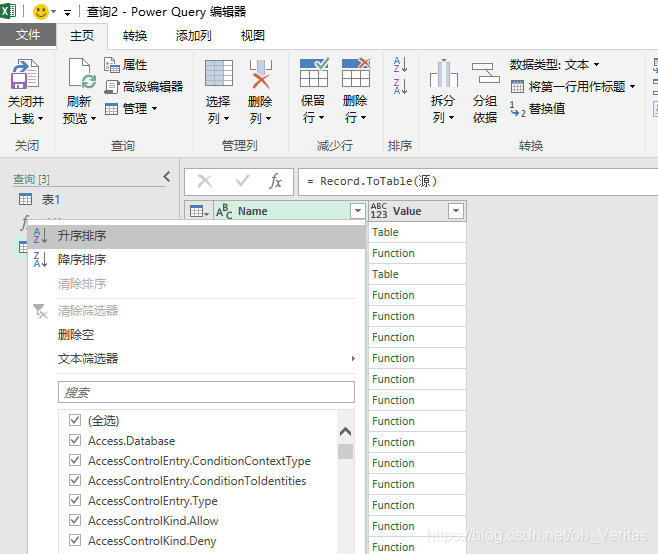Click the table corner menu icon

point(199,211)
